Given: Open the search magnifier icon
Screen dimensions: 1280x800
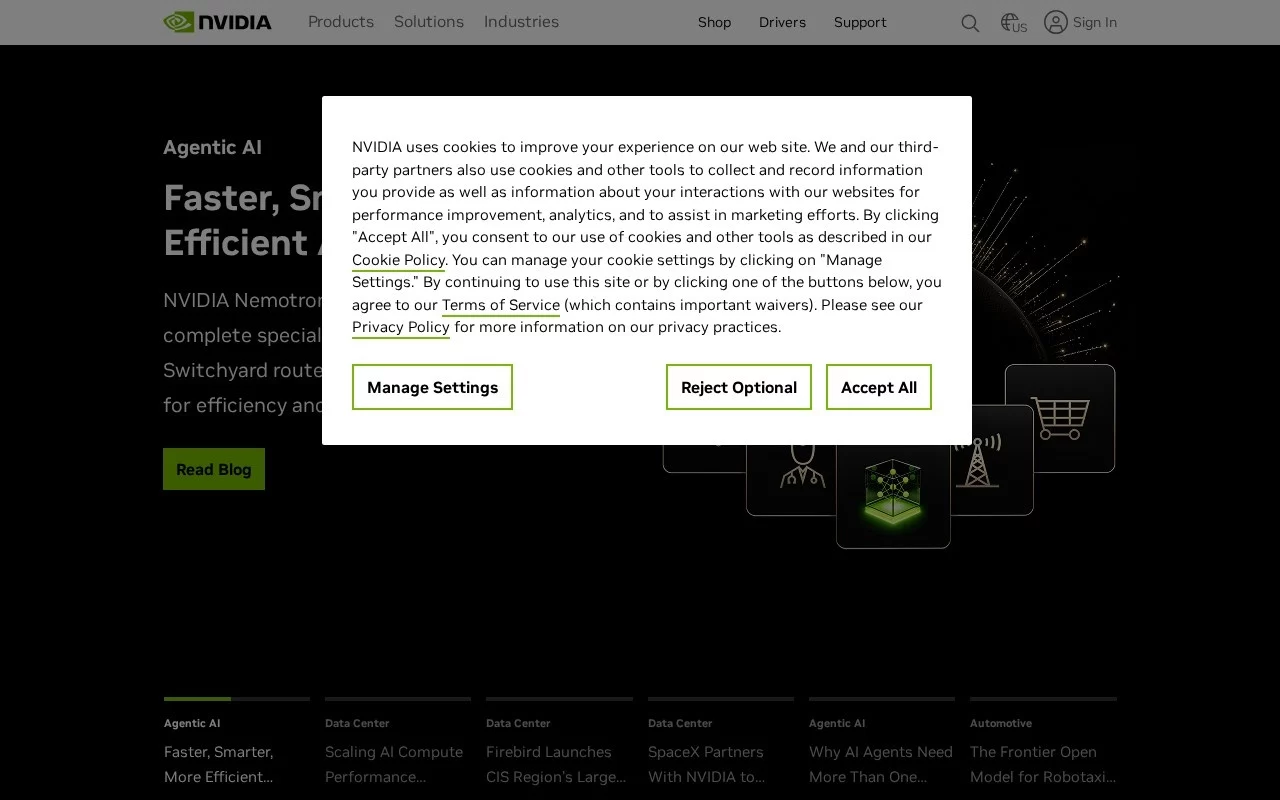Looking at the screenshot, I should point(970,23).
